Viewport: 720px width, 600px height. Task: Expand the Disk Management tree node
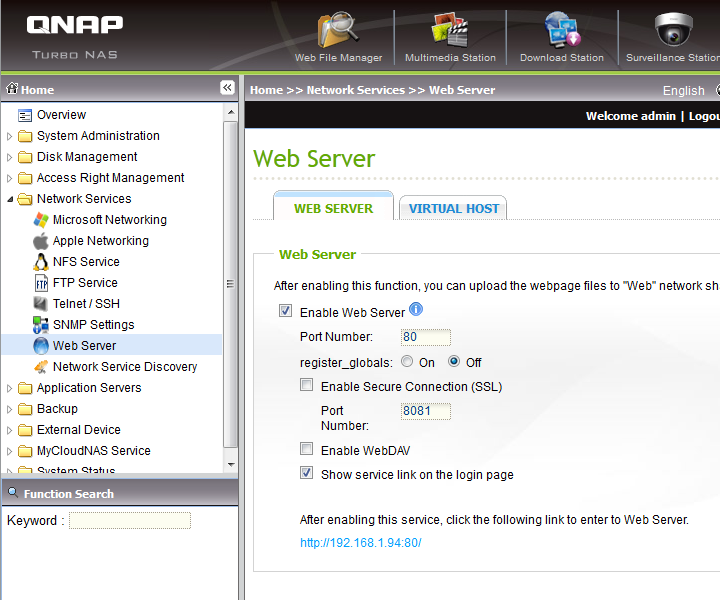click(x=10, y=157)
